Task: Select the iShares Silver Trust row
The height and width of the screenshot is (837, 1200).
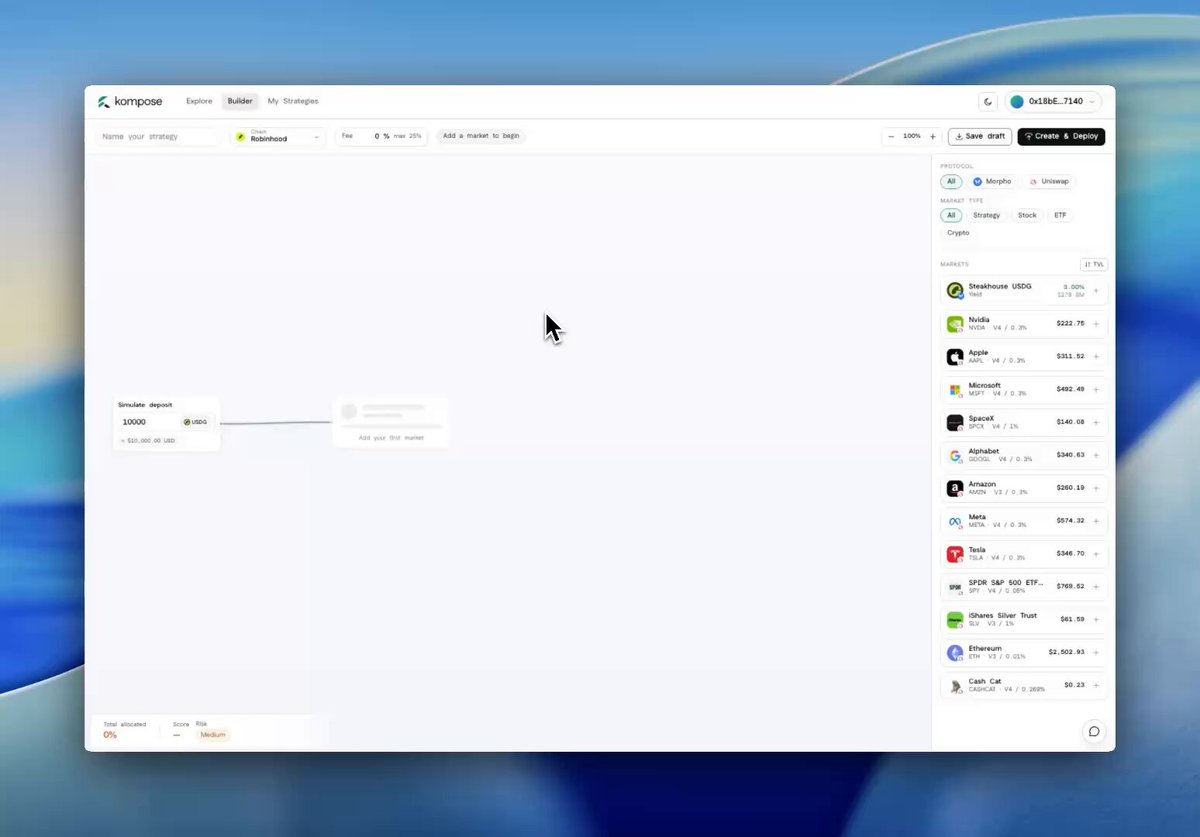Action: pyautogui.click(x=1024, y=619)
